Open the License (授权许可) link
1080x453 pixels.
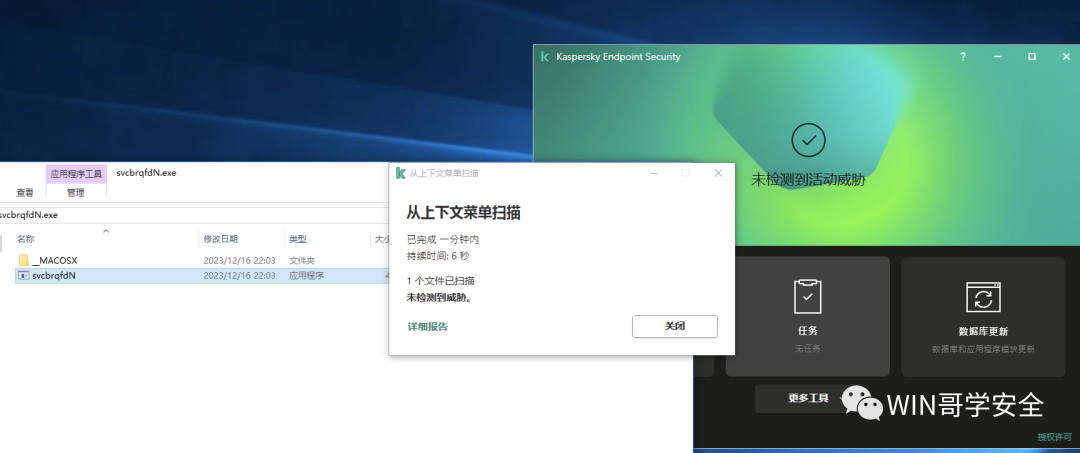tap(1055, 436)
